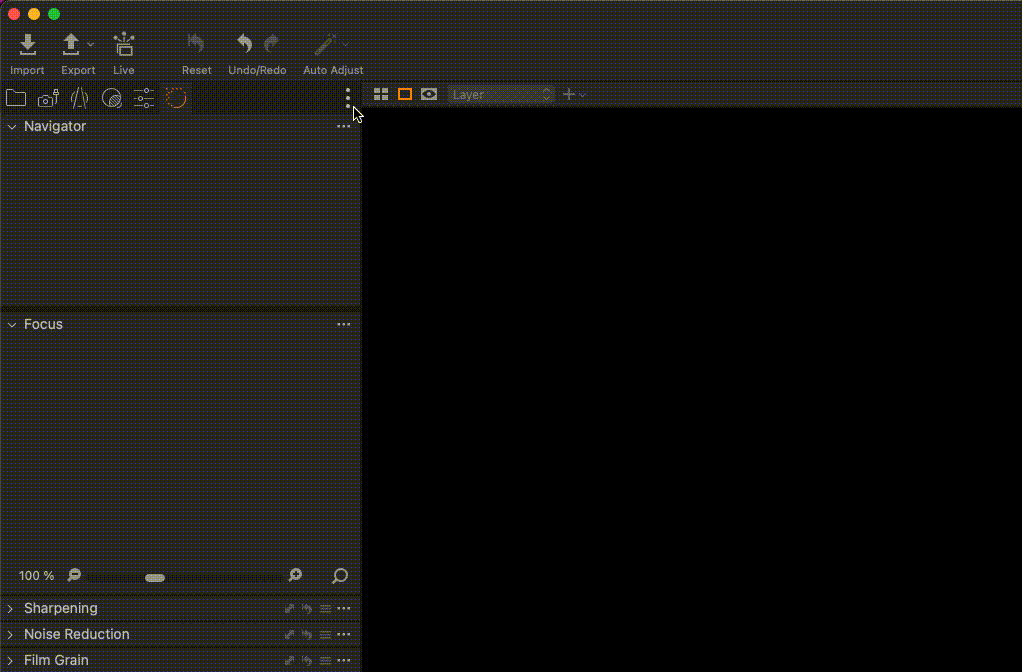Click the zoom-in magnifier in Focus panel
The height and width of the screenshot is (672, 1022).
pyautogui.click(x=295, y=575)
